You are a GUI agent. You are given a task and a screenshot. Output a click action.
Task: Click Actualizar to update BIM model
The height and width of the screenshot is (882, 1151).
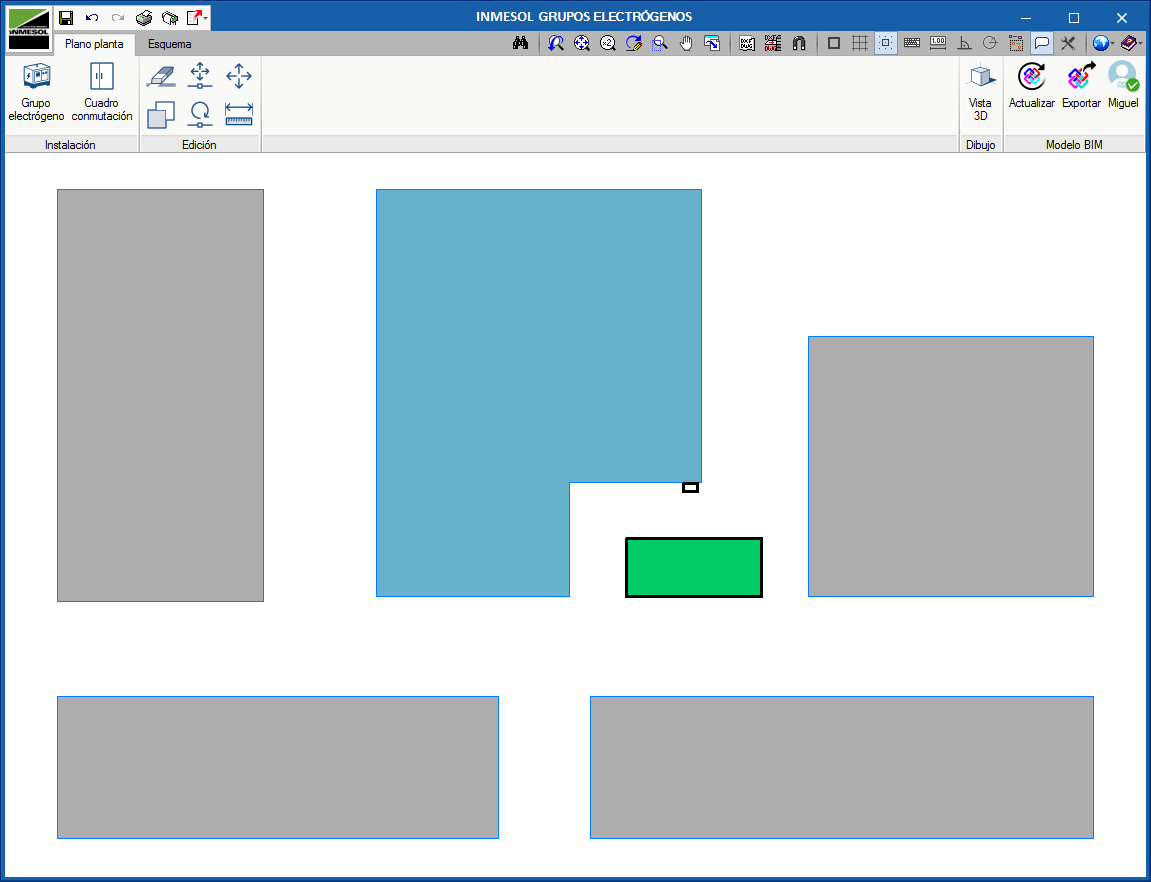coord(1031,87)
